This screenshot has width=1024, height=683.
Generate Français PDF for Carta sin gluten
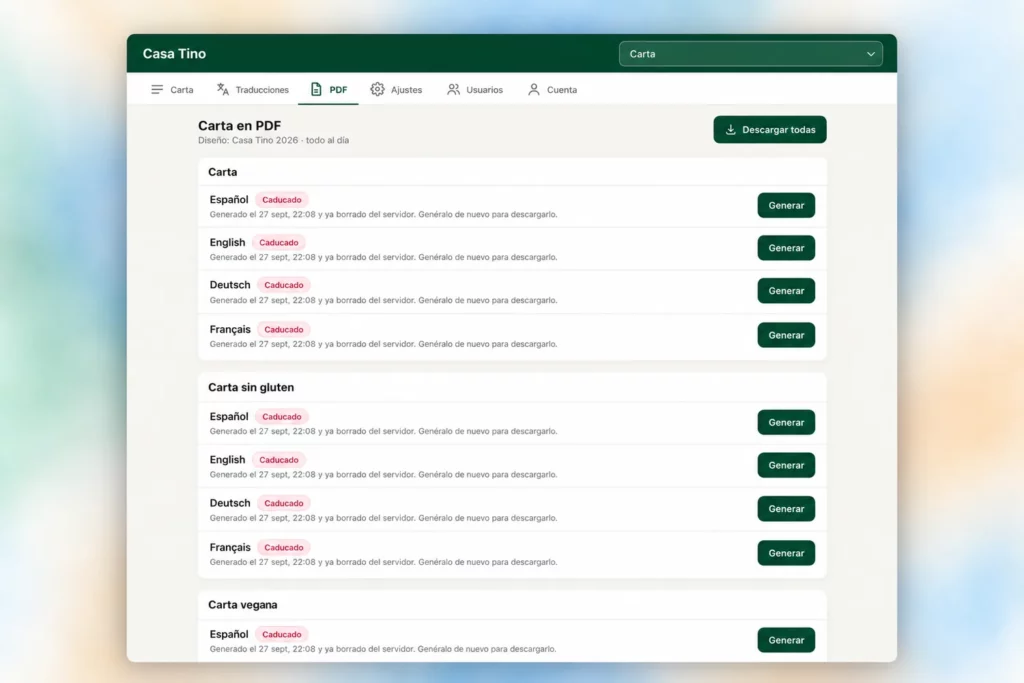coord(786,553)
